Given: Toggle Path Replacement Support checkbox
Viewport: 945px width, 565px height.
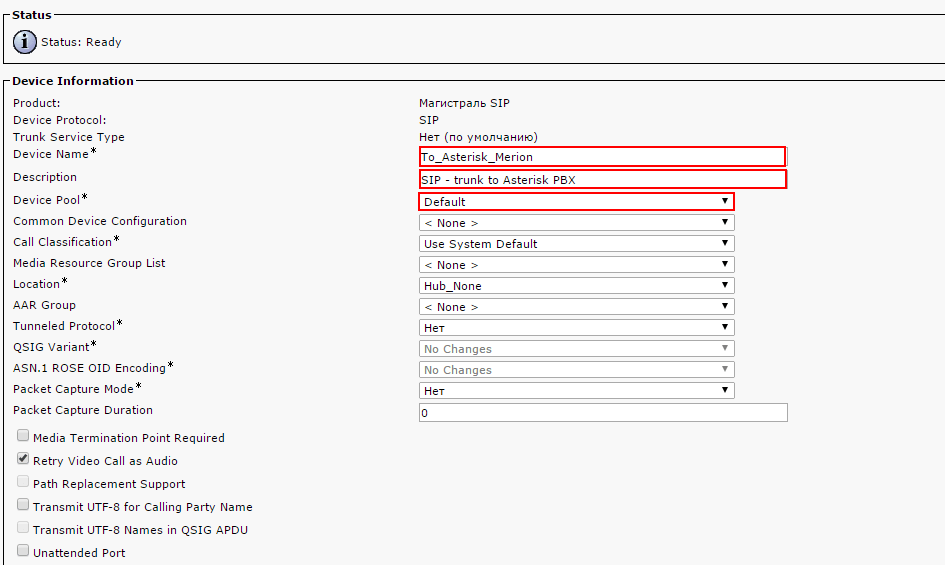Looking at the screenshot, I should 23,481.
